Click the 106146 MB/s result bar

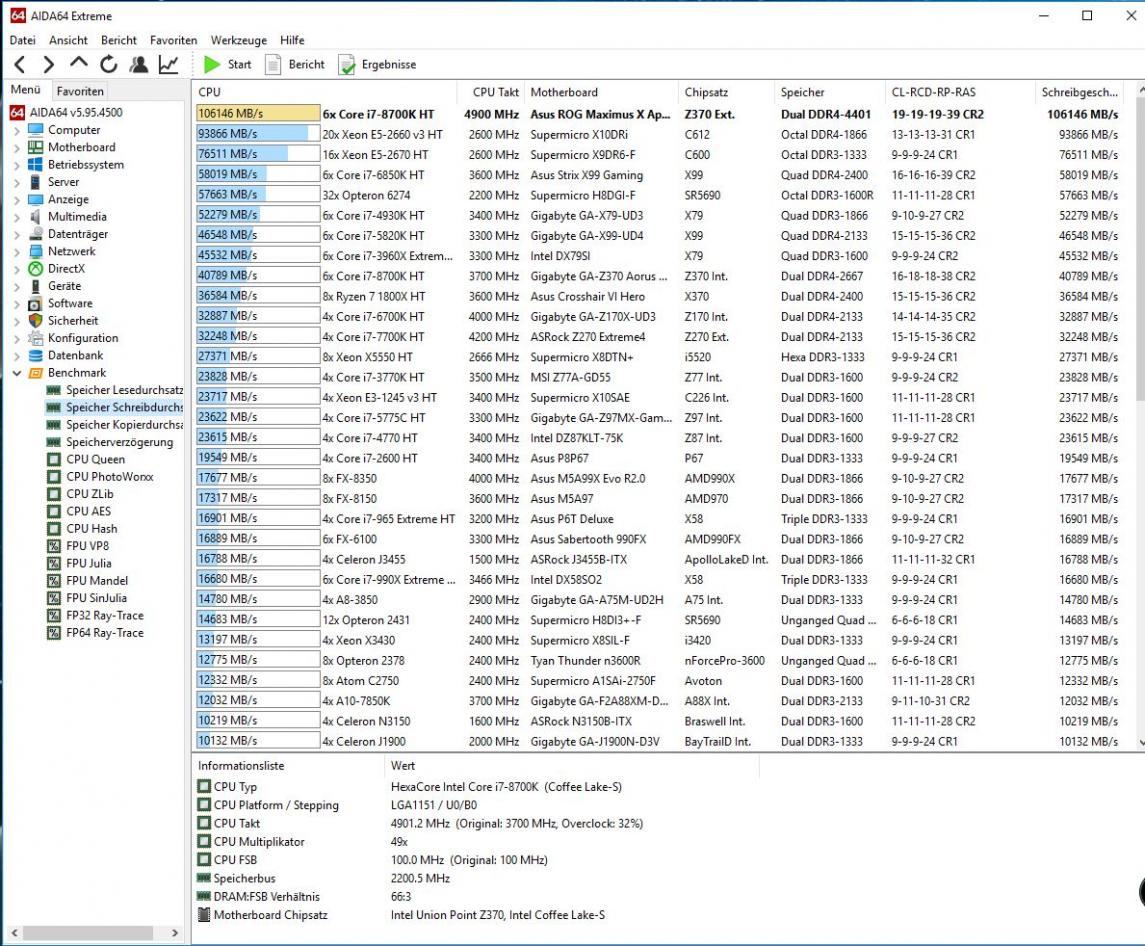click(x=258, y=114)
